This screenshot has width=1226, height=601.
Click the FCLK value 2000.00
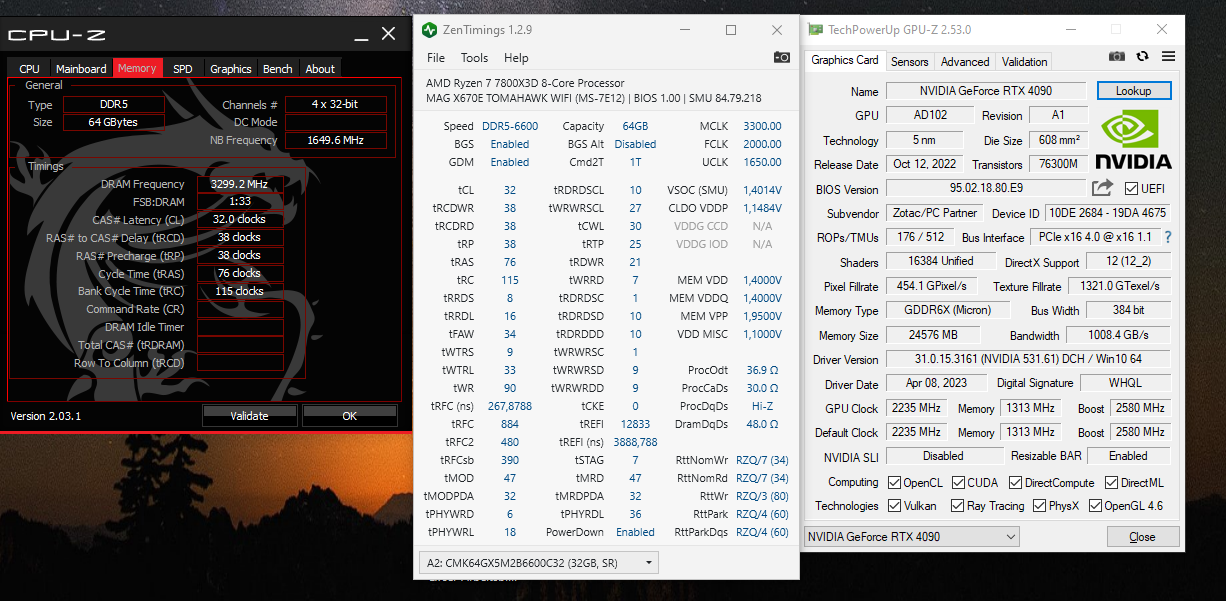click(x=762, y=144)
